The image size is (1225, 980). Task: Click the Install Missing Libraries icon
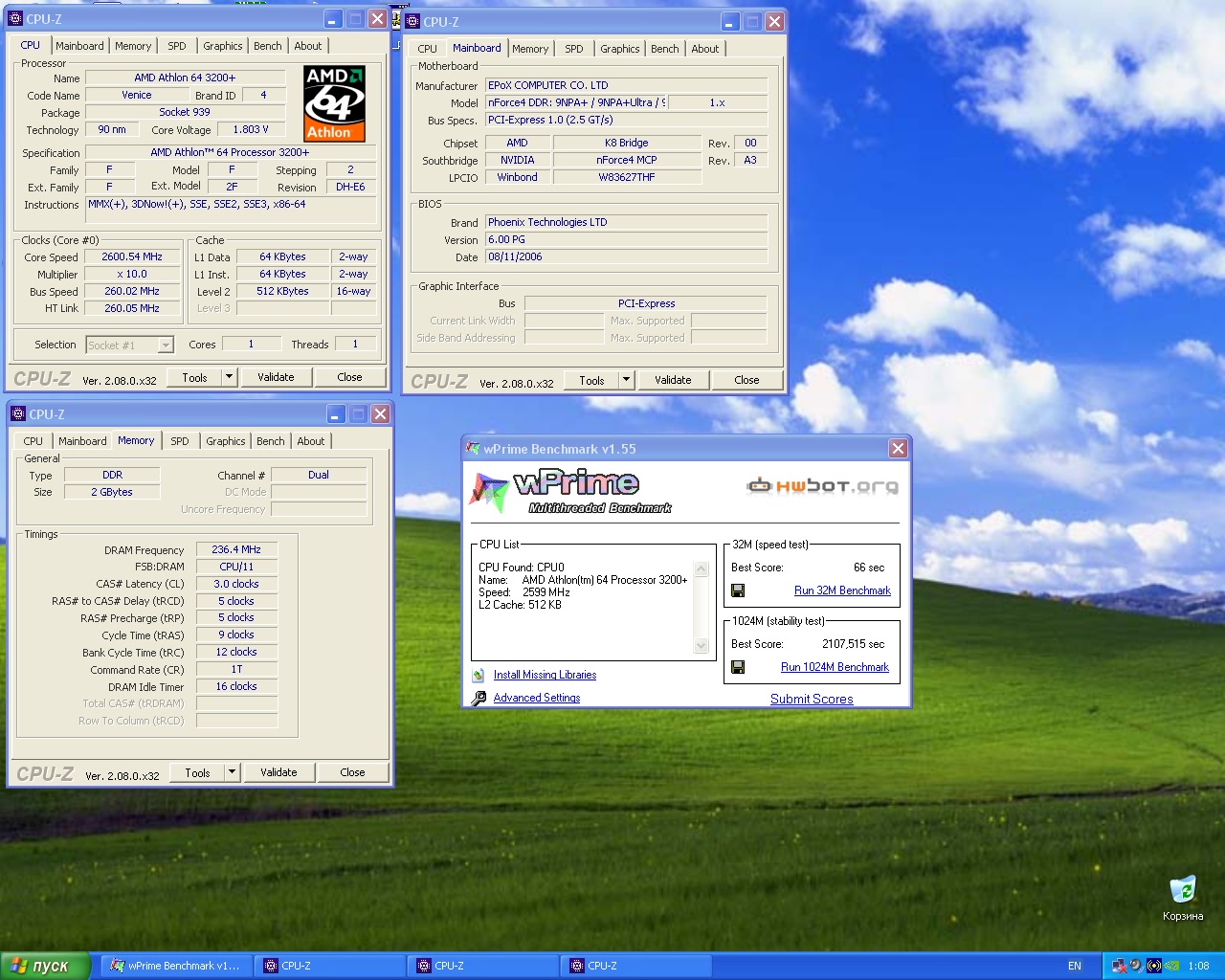[x=479, y=675]
